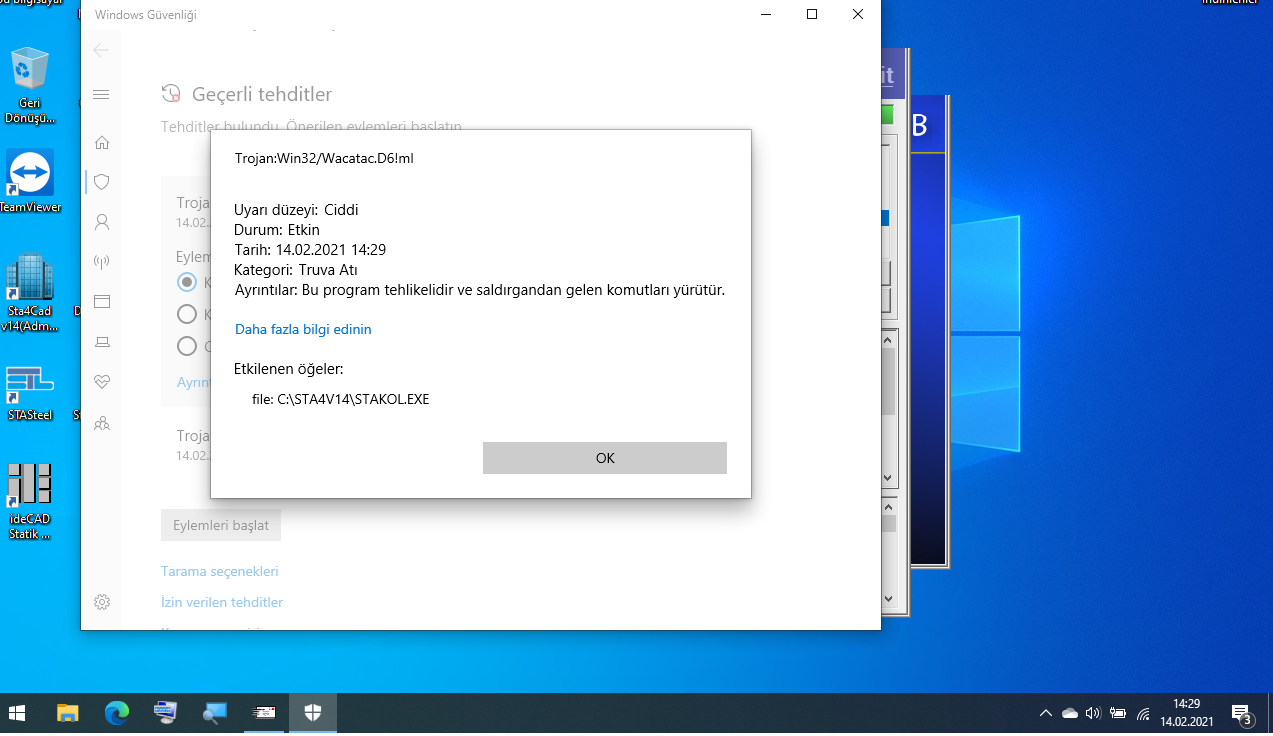Select the second action radio button
The width and height of the screenshot is (1273, 736).
[x=186, y=314]
